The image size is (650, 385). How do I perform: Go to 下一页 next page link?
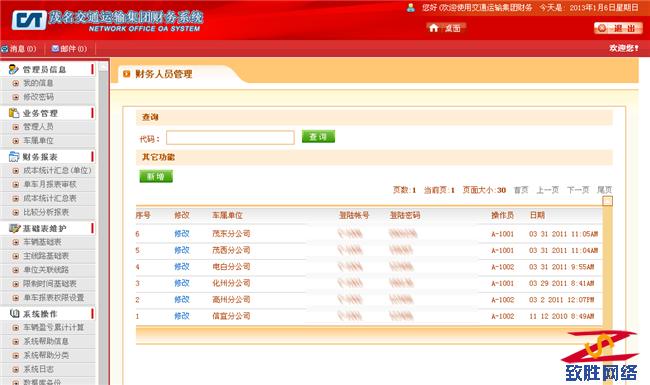(578, 190)
